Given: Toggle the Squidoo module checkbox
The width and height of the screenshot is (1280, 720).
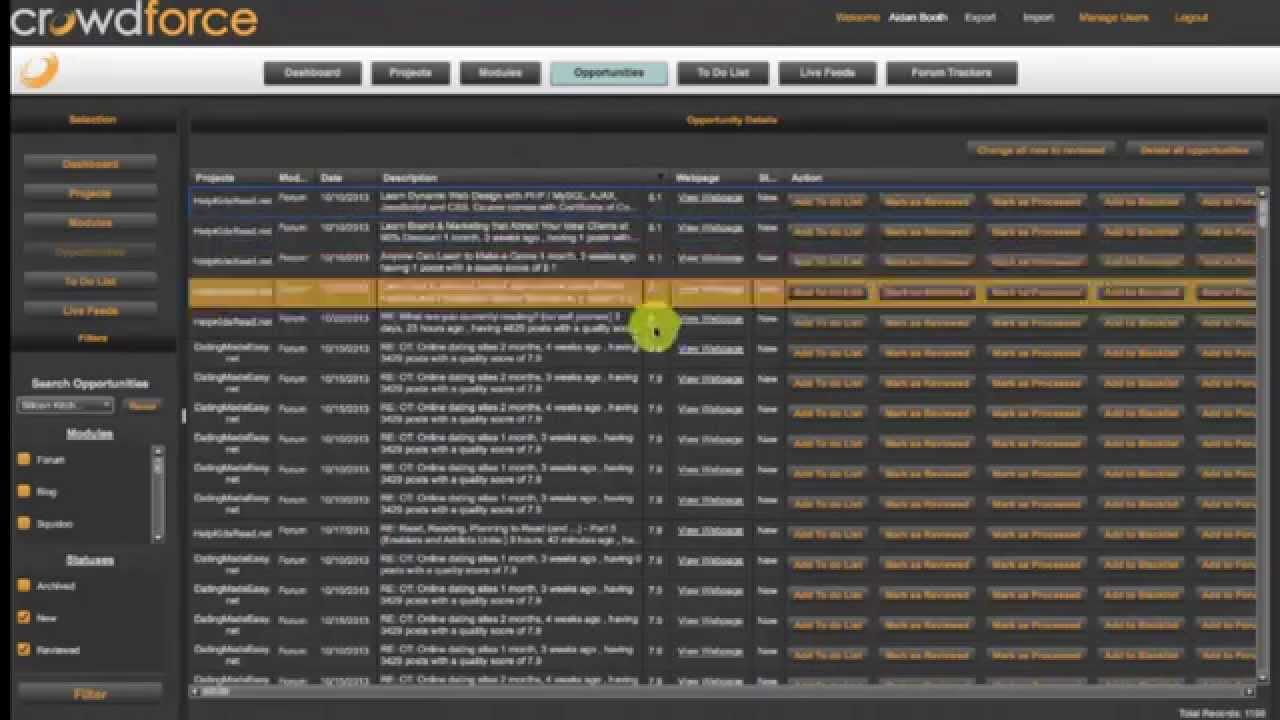Looking at the screenshot, I should pos(24,523).
